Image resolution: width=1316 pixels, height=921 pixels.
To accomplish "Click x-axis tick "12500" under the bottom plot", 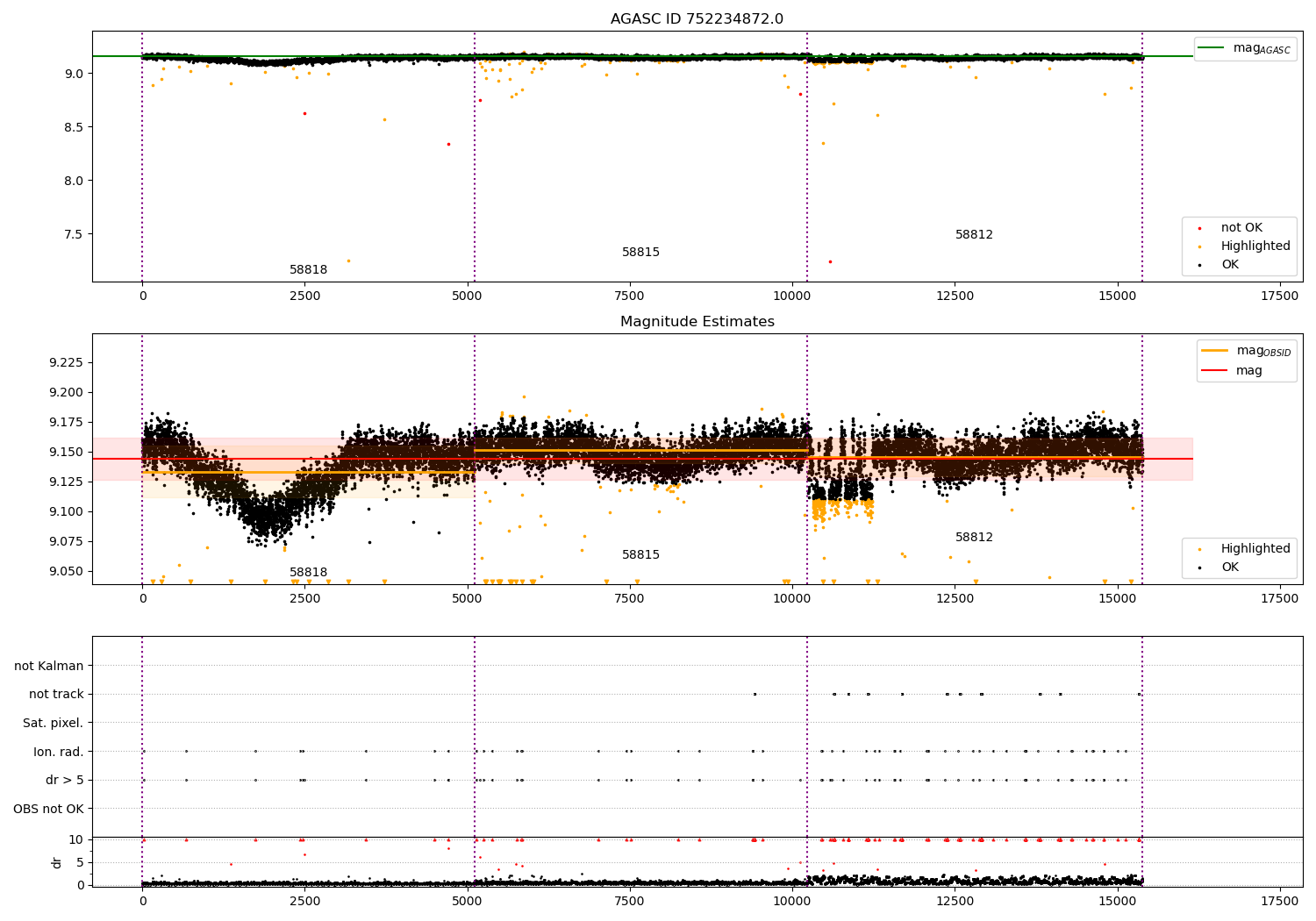I will [955, 901].
